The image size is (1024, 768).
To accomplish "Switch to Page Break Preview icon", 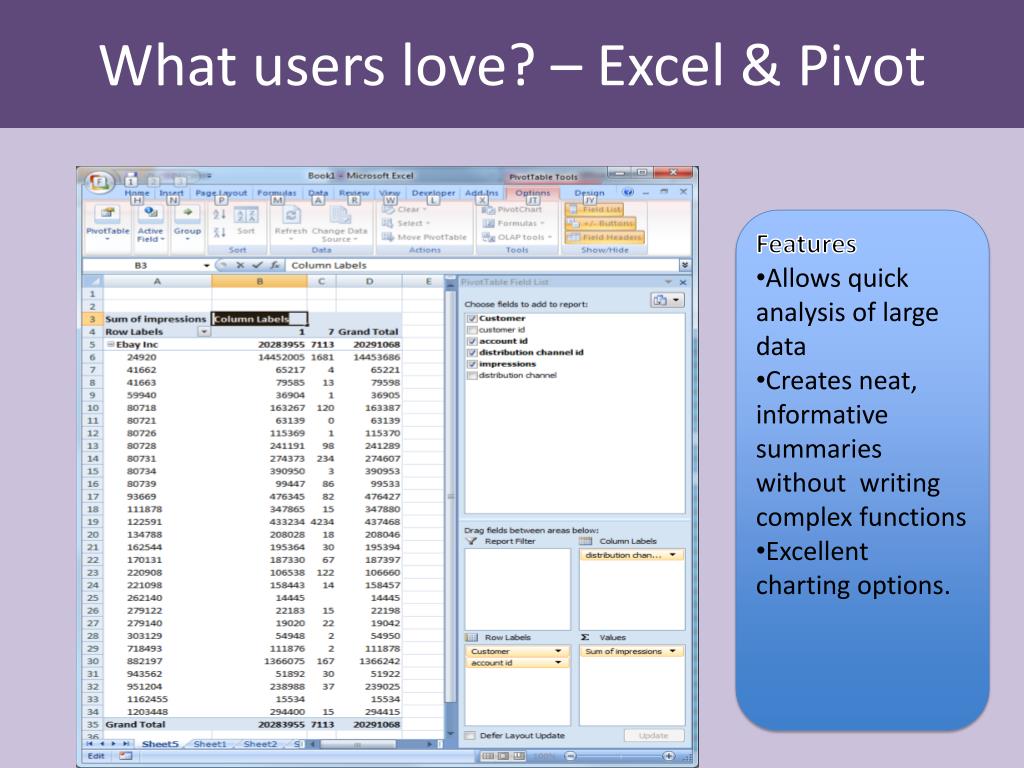I will pyautogui.click(x=519, y=756).
